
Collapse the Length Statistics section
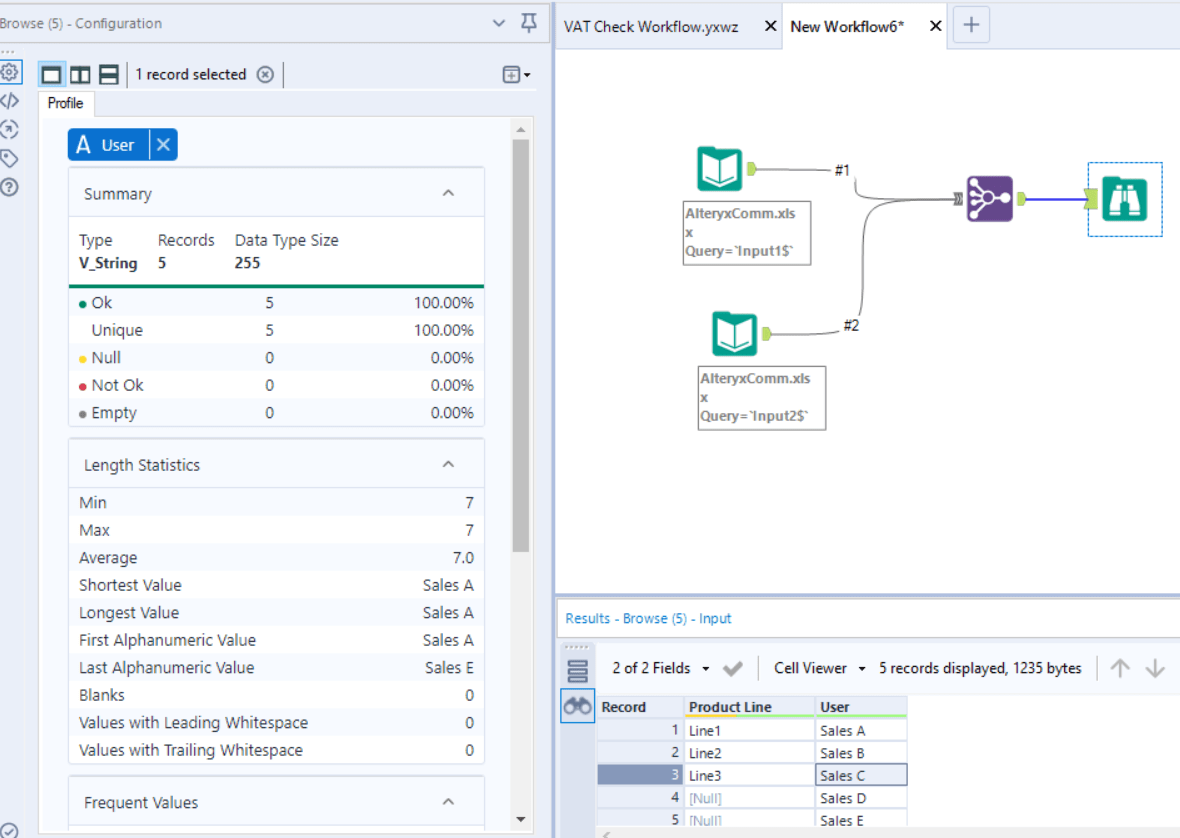pyautogui.click(x=449, y=464)
